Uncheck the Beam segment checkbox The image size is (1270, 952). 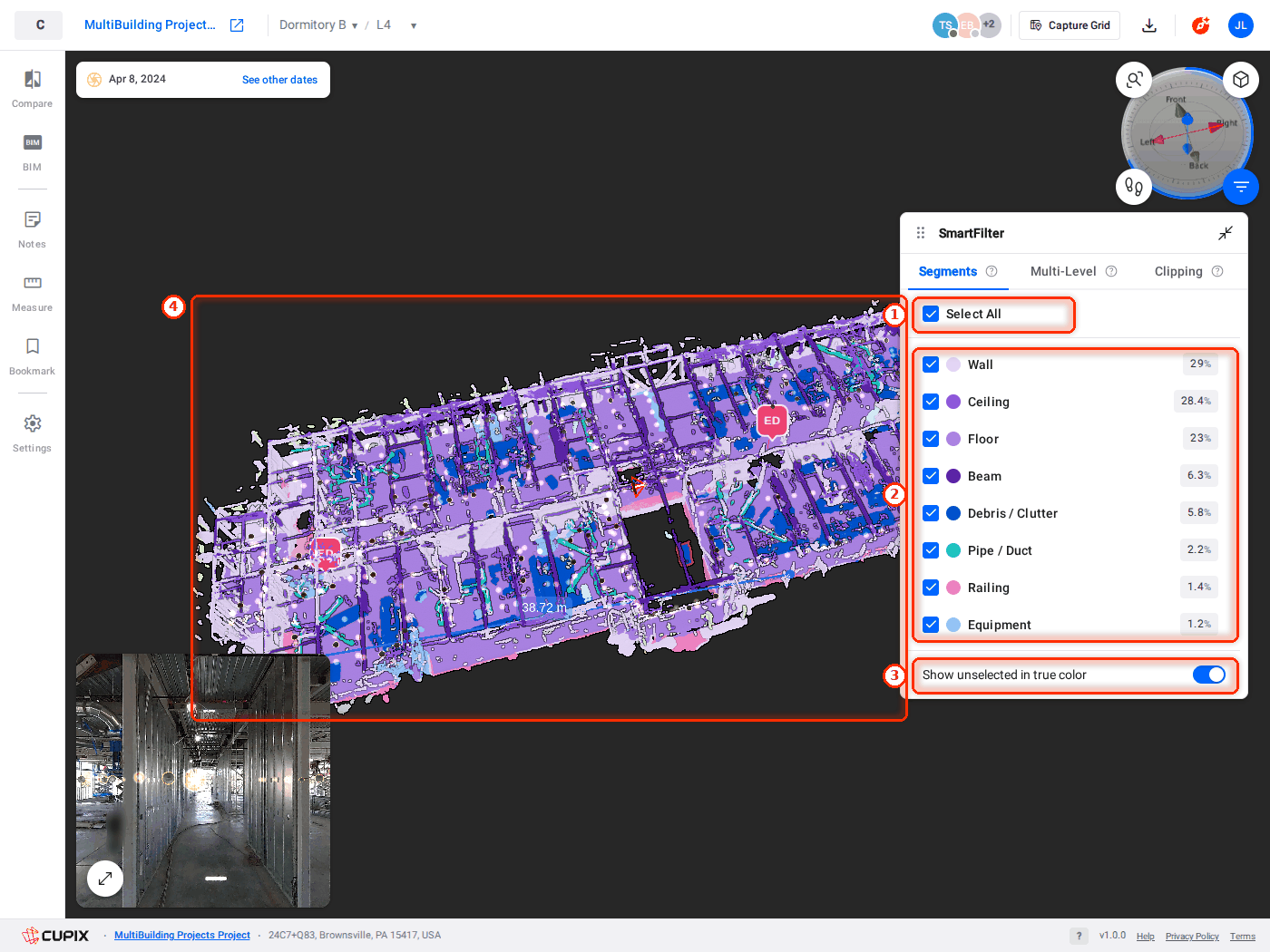pyautogui.click(x=931, y=476)
